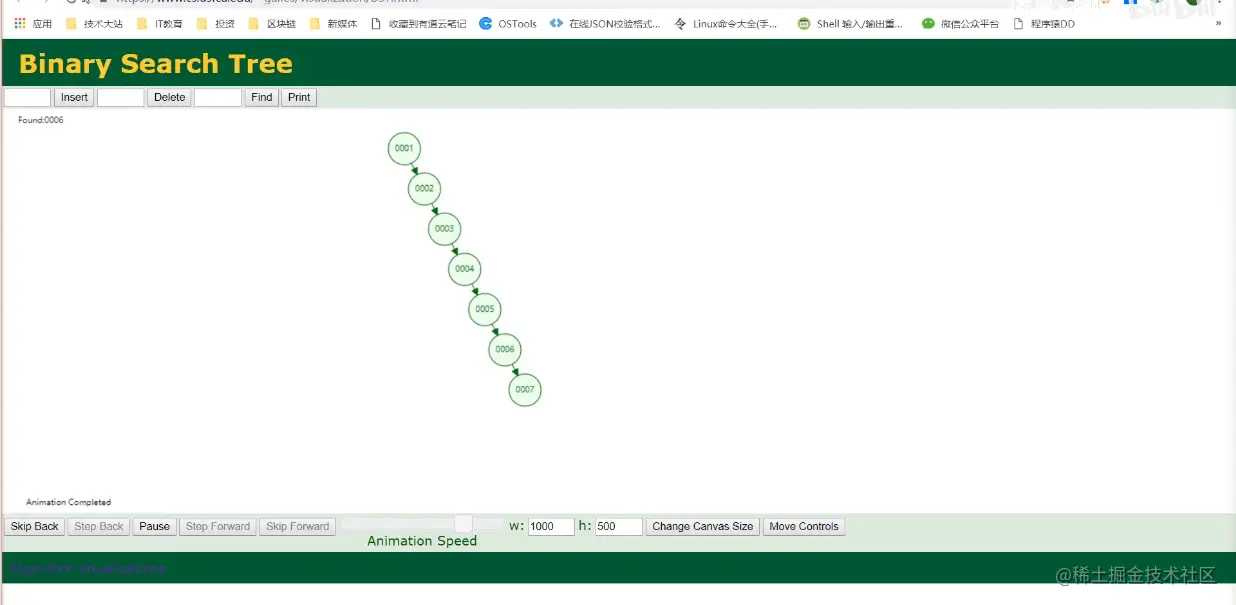Open the 应用 apps grid icon
Image resolution: width=1236 pixels, height=605 pixels.
point(33,23)
